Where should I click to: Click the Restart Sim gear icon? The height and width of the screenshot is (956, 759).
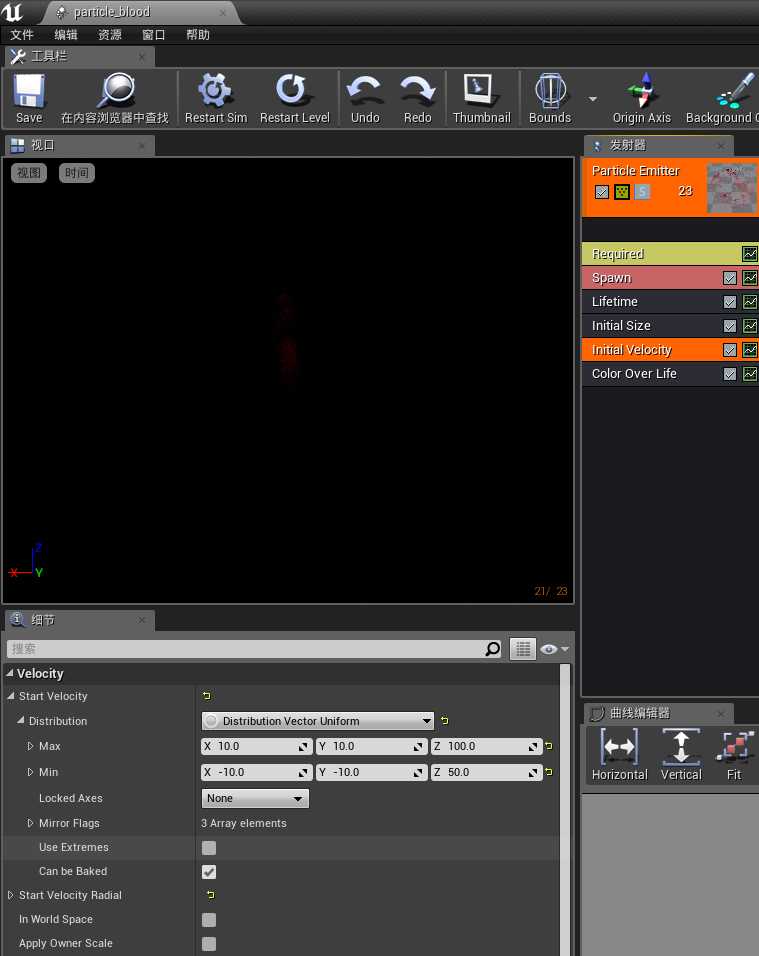(x=215, y=90)
